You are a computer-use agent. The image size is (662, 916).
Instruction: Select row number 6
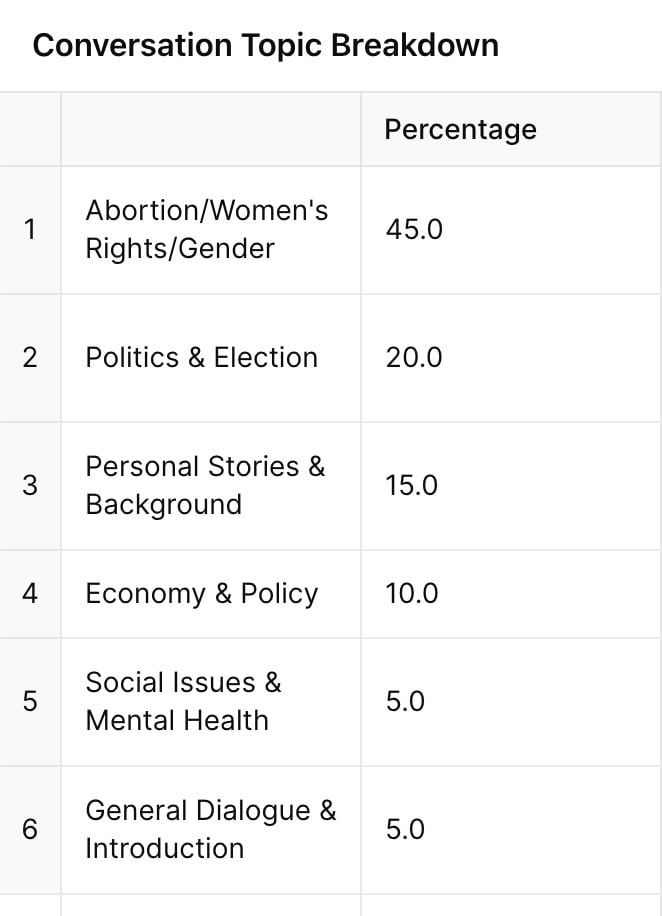pos(30,829)
